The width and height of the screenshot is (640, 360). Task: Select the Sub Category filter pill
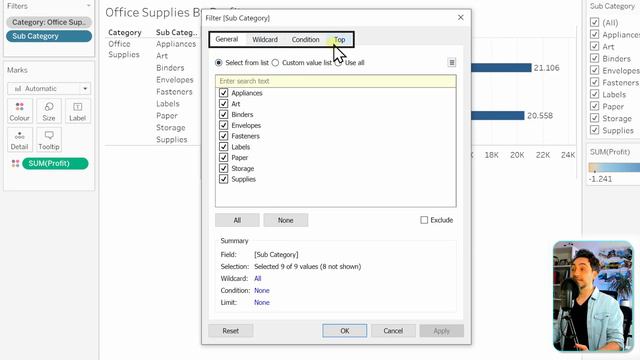49,36
